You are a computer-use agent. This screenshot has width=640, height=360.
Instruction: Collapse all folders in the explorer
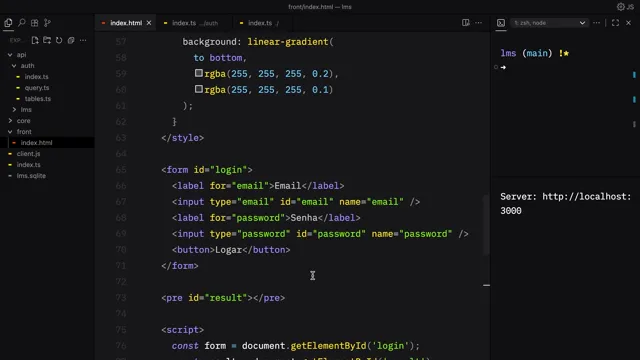coord(71,40)
